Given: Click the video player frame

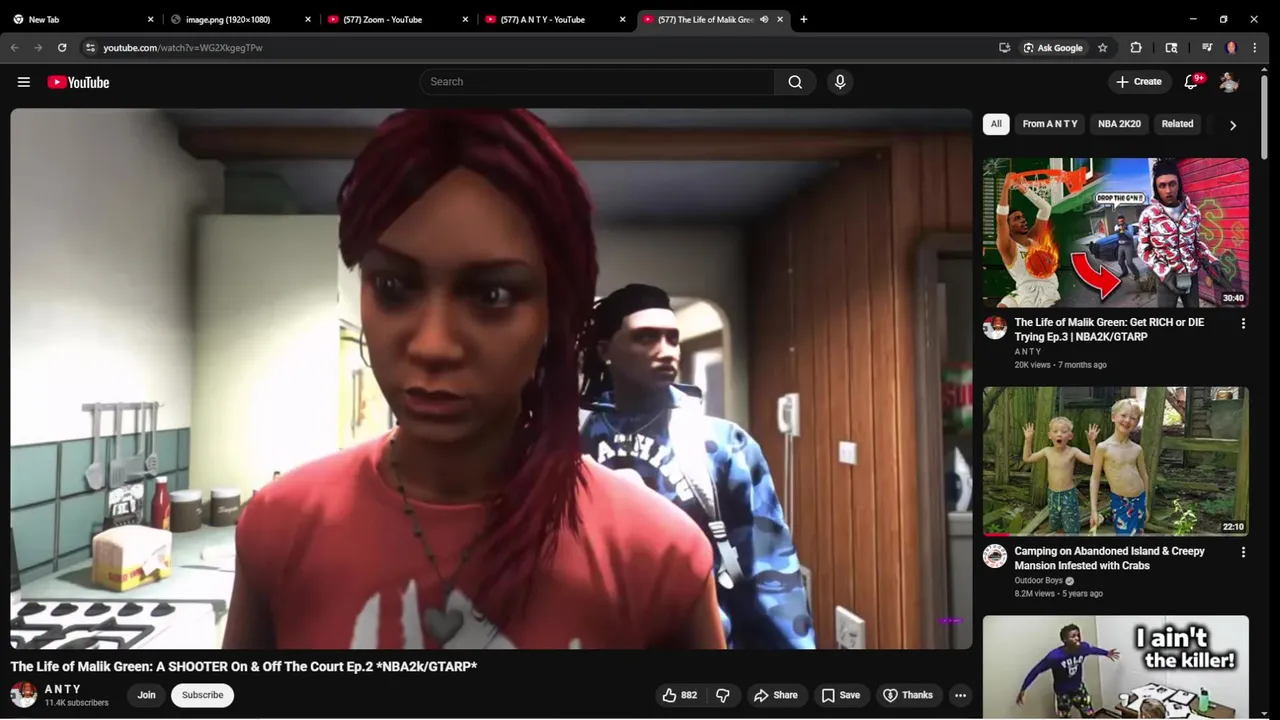Looking at the screenshot, I should coord(491,378).
